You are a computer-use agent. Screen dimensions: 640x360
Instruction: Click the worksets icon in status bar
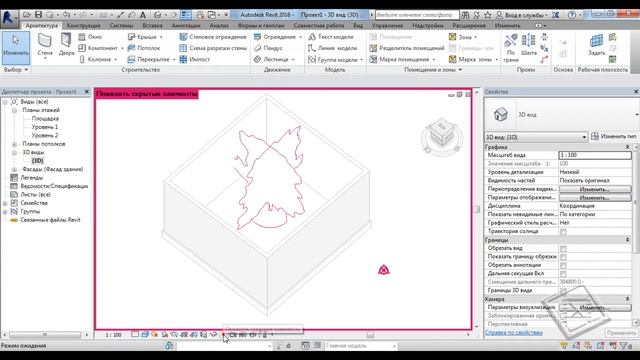(x=169, y=346)
